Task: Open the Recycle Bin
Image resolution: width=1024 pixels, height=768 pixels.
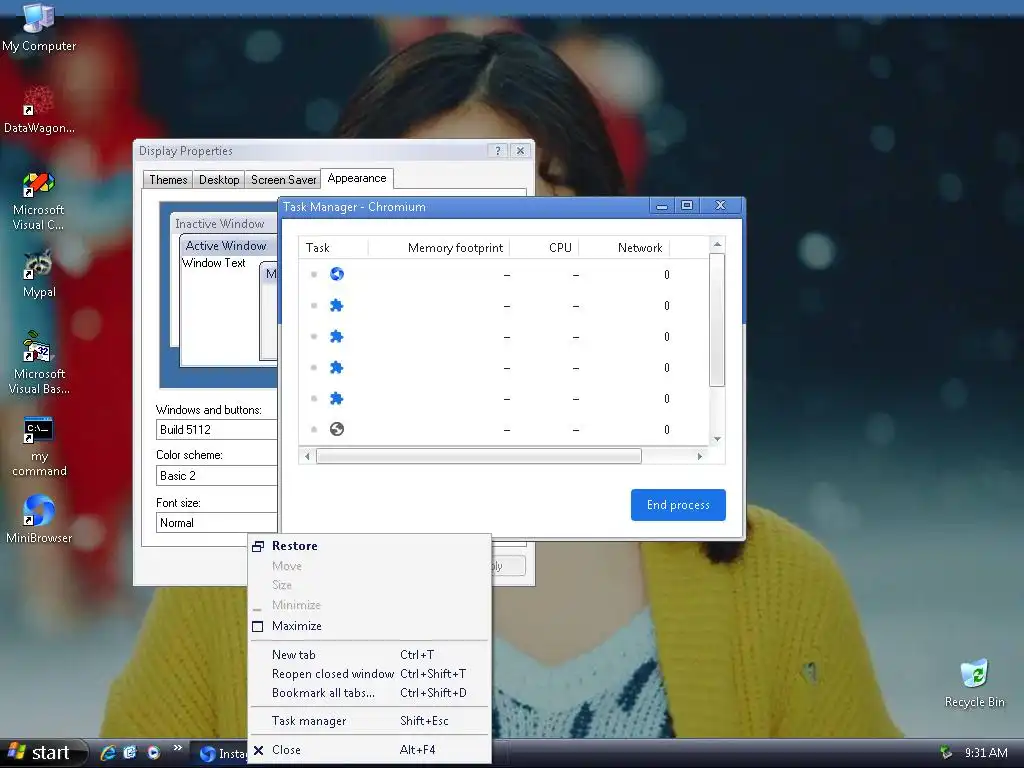Action: (974, 684)
